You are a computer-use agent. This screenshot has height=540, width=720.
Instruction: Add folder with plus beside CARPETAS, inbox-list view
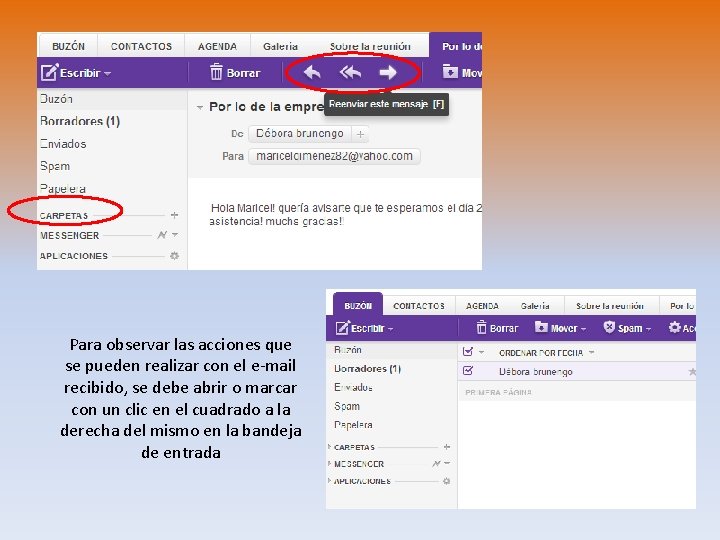point(447,447)
